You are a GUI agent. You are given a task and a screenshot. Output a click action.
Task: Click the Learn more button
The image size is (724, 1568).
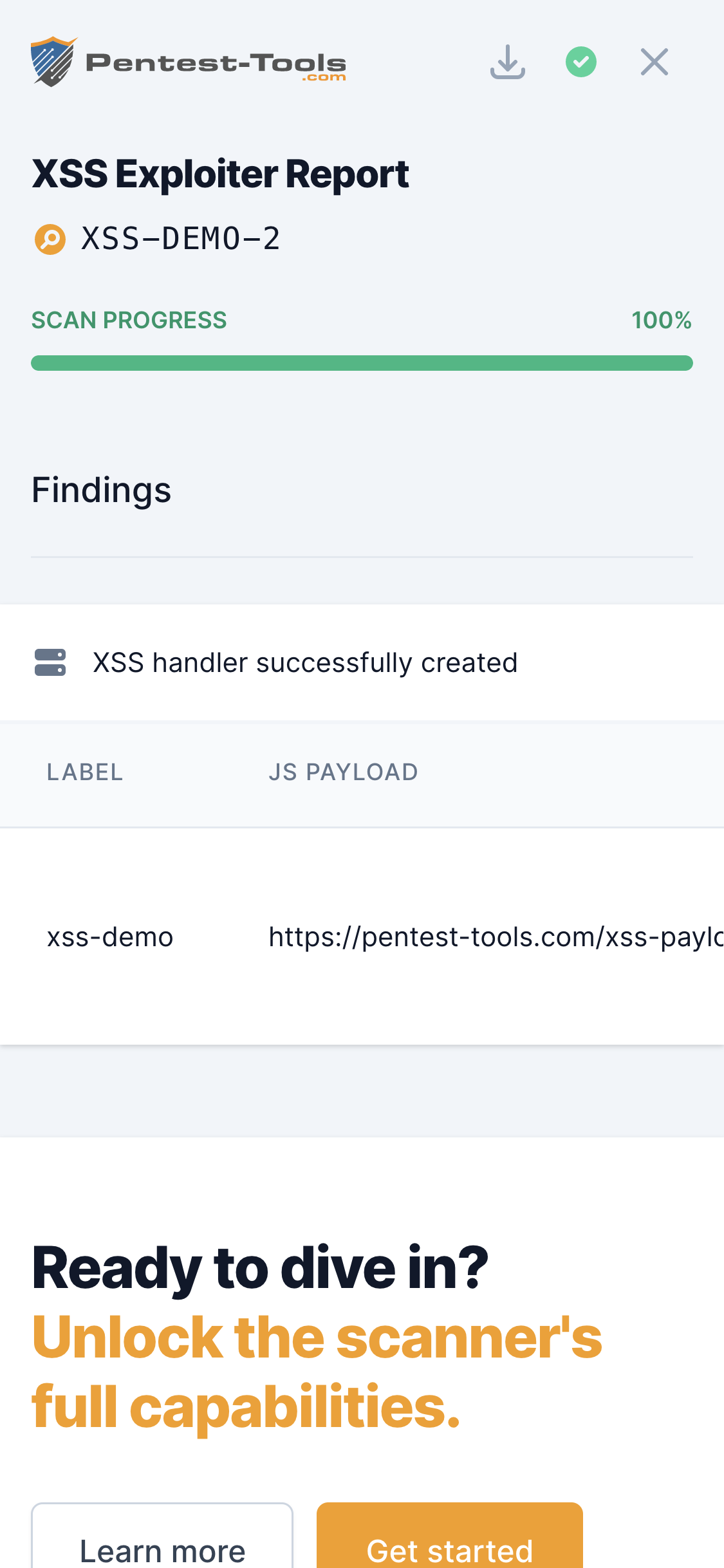[x=162, y=1550]
